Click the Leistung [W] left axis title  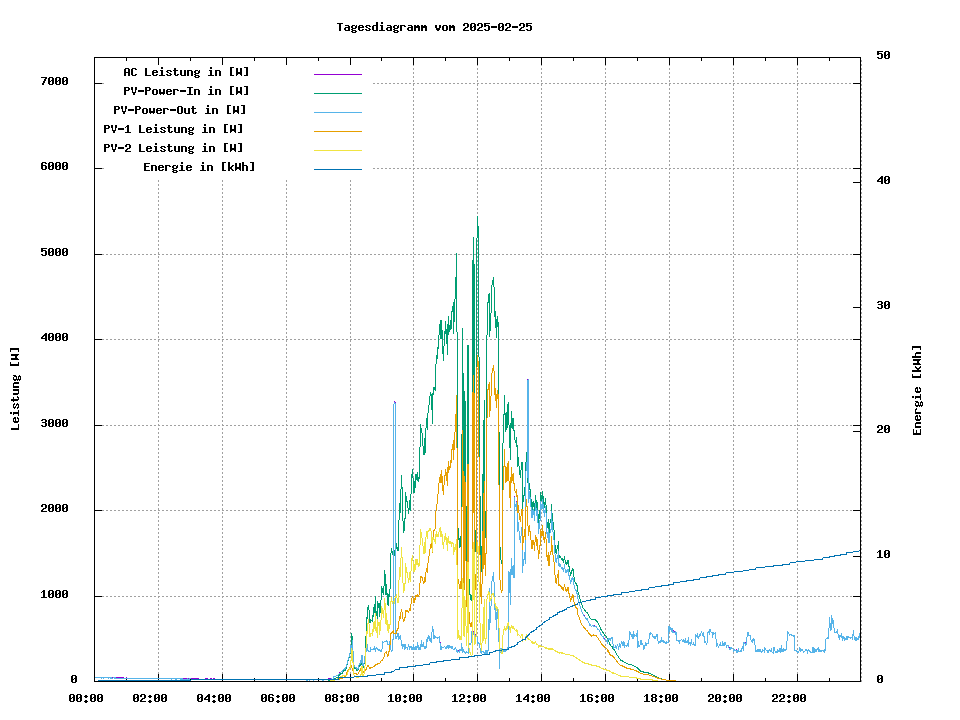[x=15, y=389]
